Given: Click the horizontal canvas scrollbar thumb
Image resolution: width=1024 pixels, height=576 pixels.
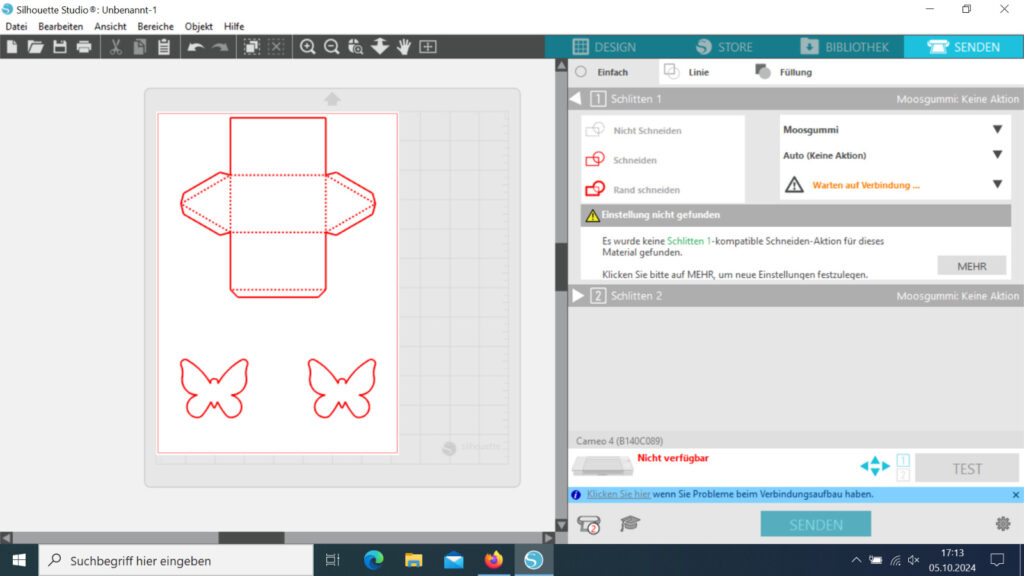Looking at the screenshot, I should [x=251, y=537].
